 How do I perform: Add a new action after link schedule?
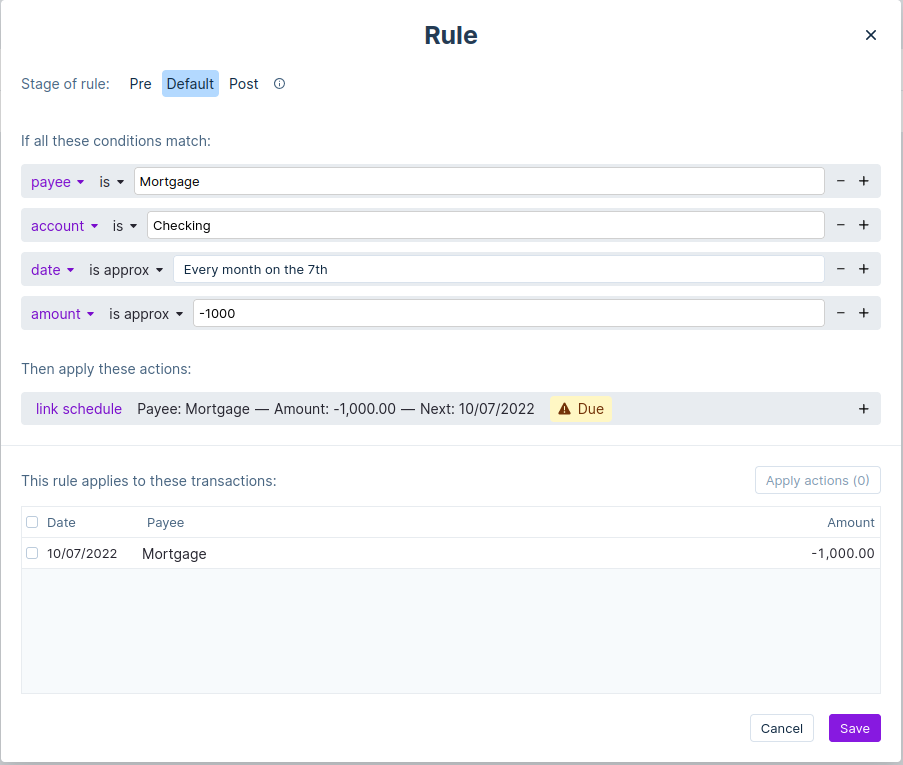[863, 409]
